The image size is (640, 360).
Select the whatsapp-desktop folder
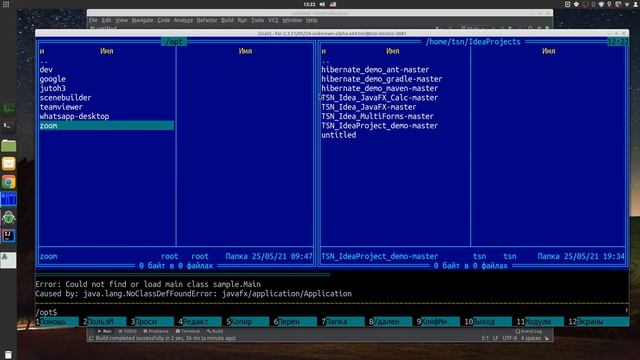(74, 116)
